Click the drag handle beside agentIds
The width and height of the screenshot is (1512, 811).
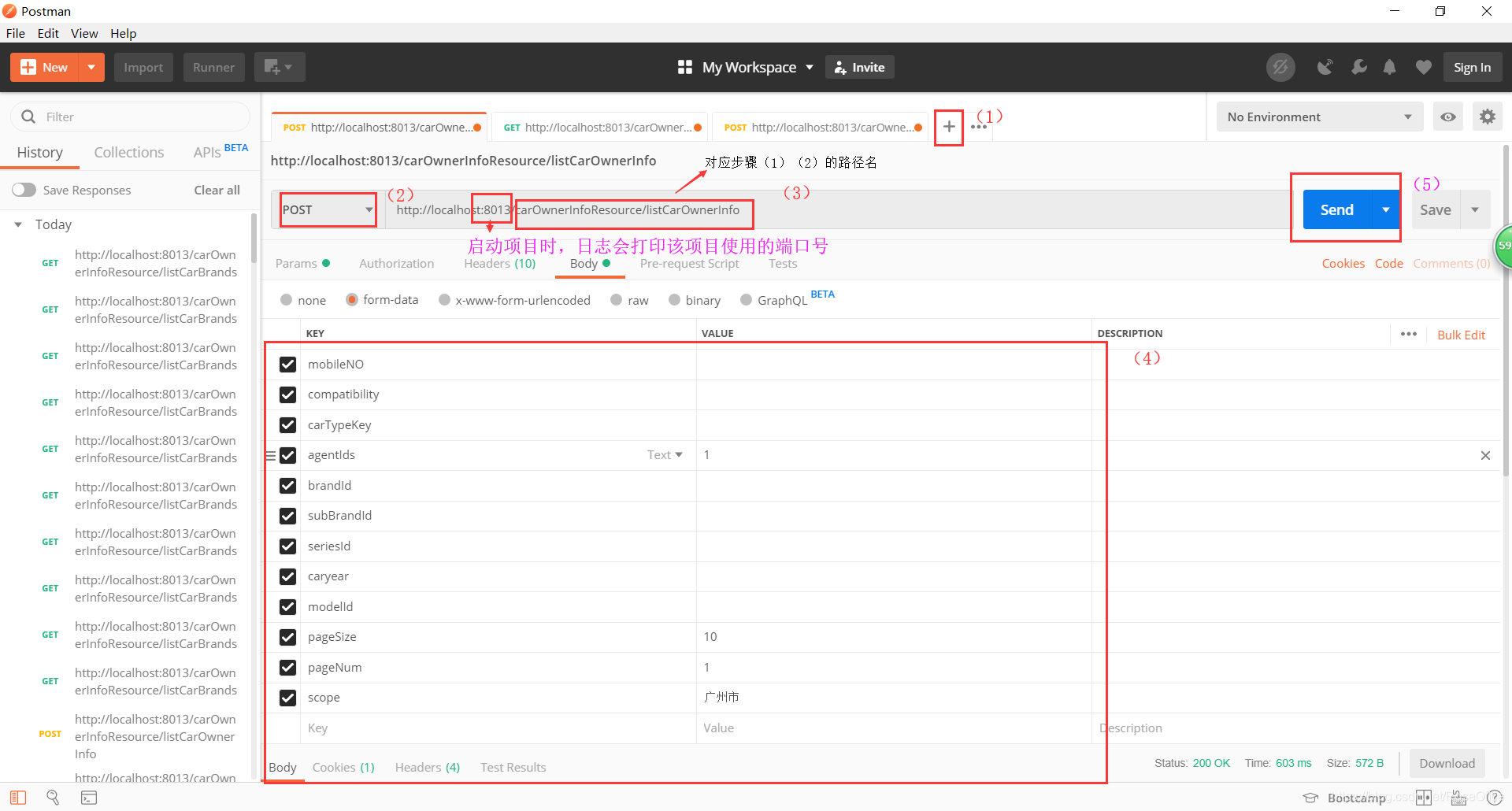[271, 455]
